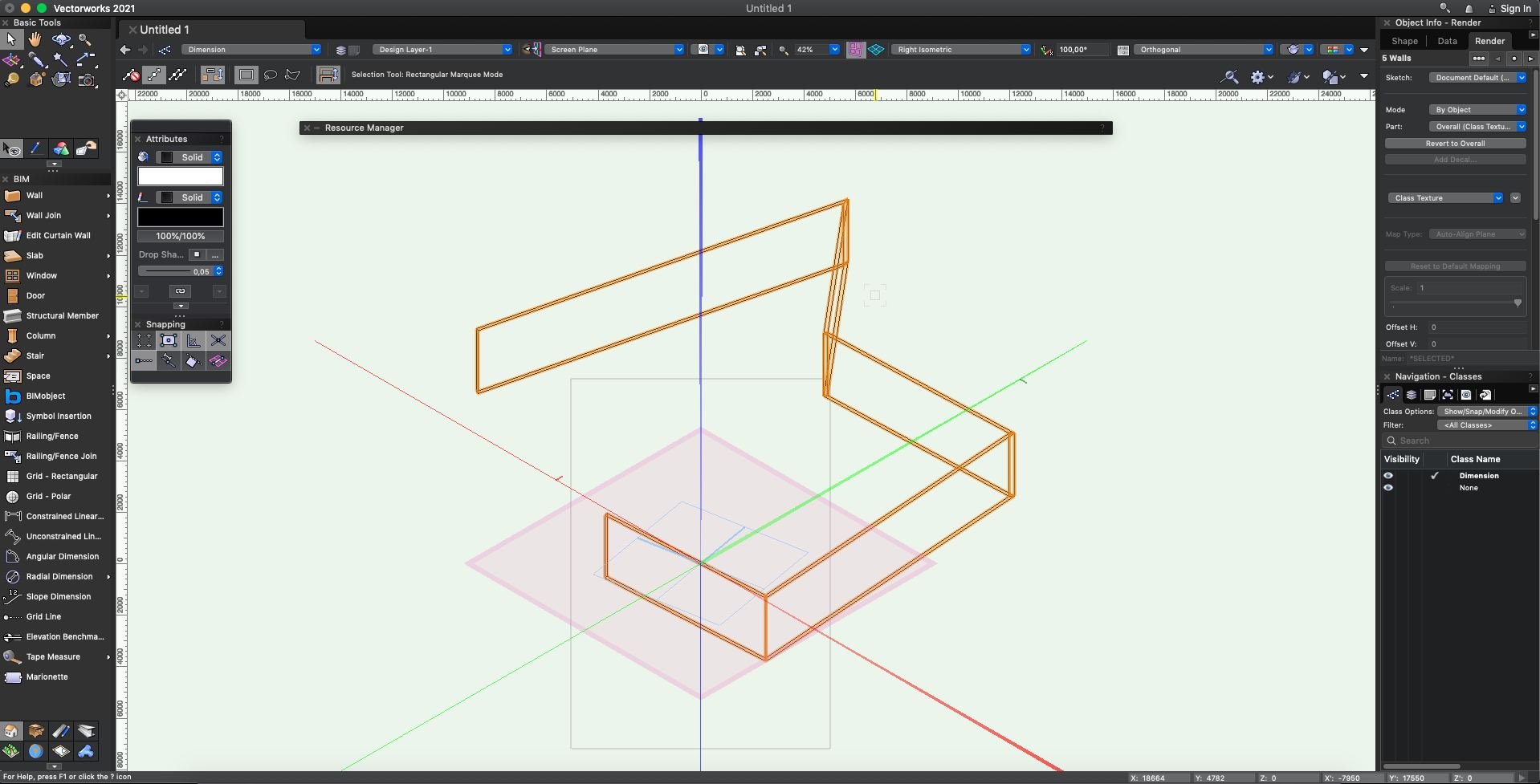
Task: Select the Pan hand tool
Action: (35, 39)
